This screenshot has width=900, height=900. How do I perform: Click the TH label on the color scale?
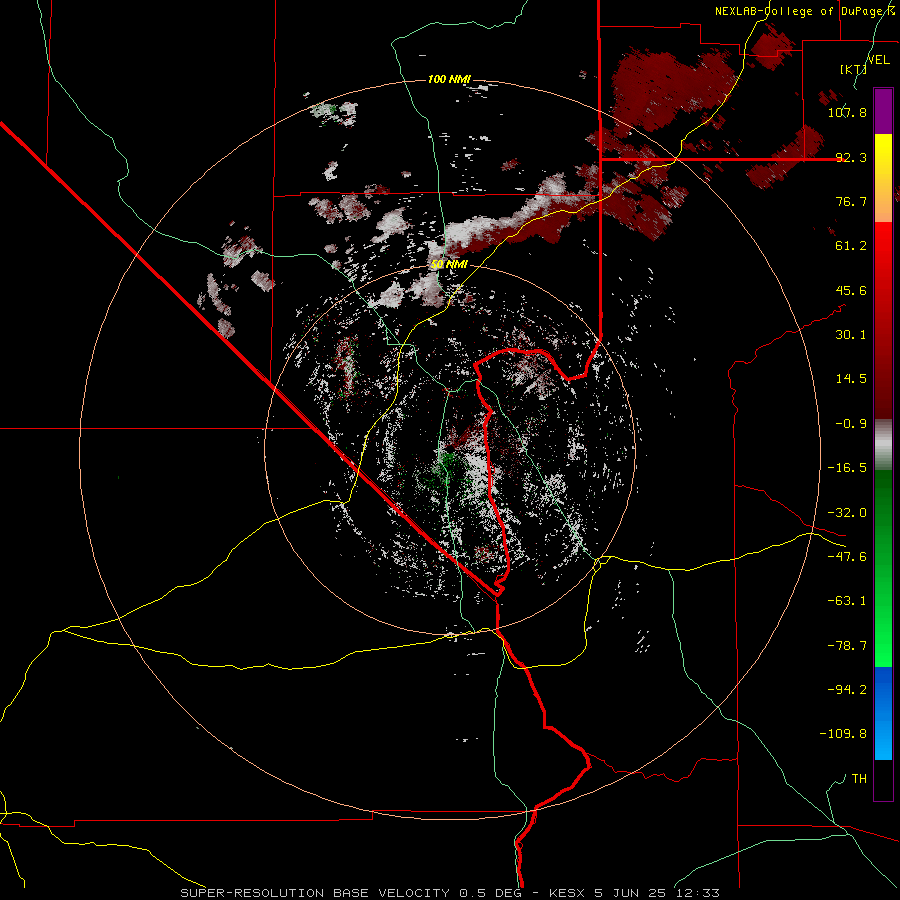click(x=859, y=779)
